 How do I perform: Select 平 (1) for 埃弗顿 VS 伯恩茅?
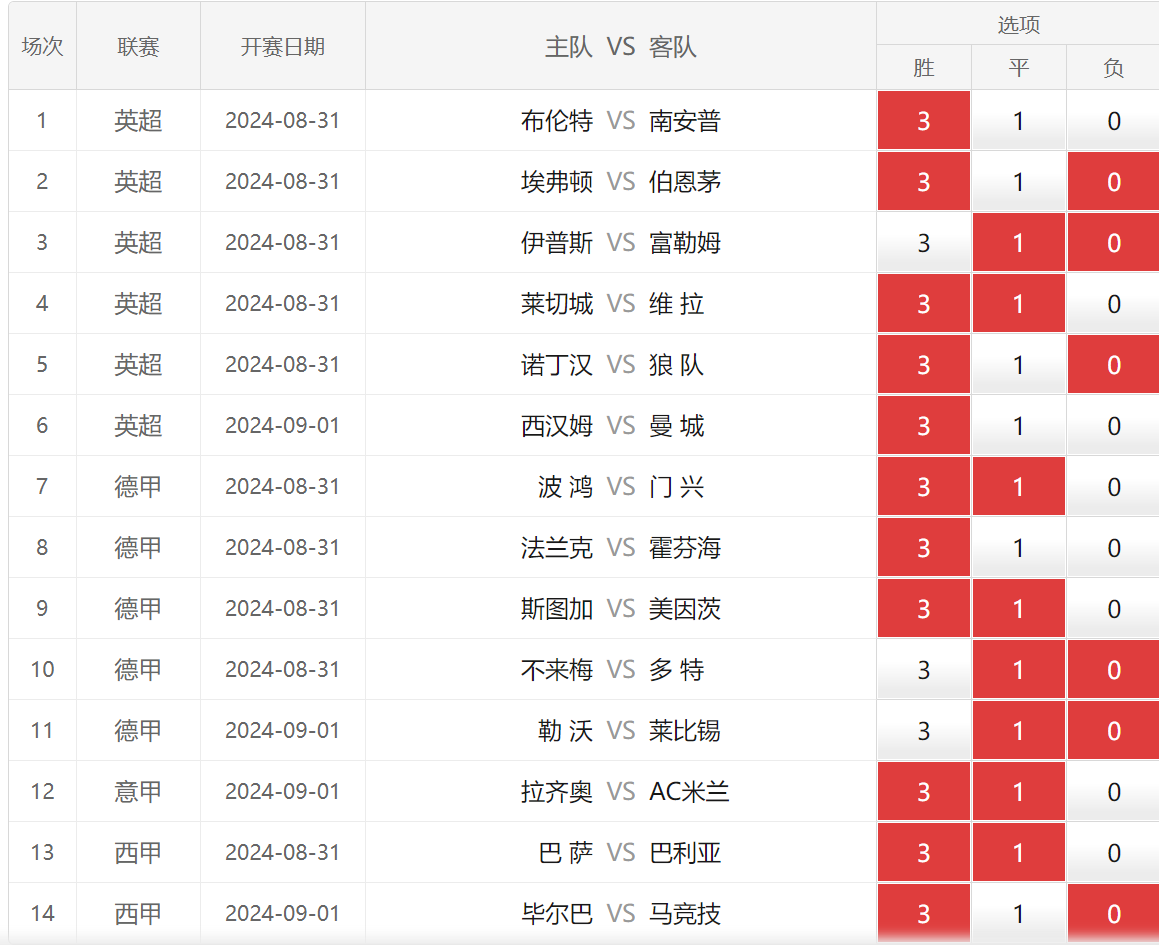tap(1019, 181)
